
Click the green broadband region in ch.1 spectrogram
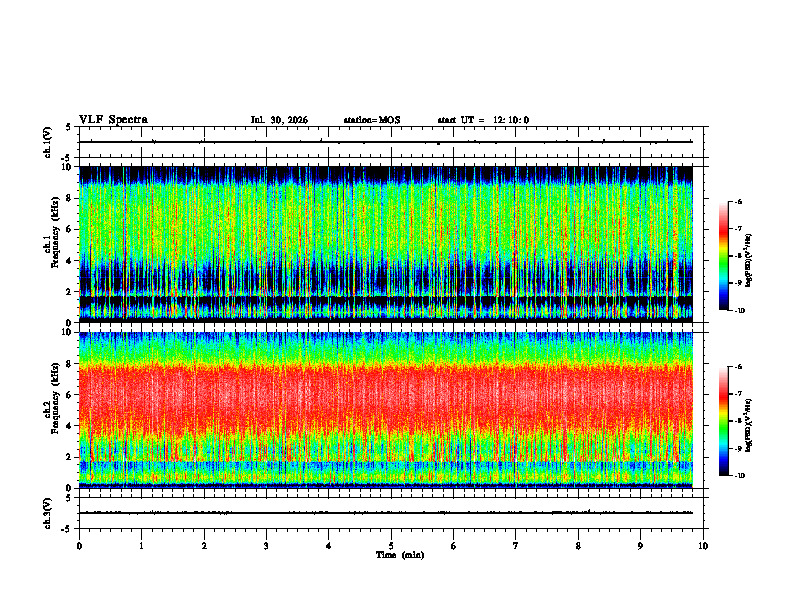pos(386,220)
